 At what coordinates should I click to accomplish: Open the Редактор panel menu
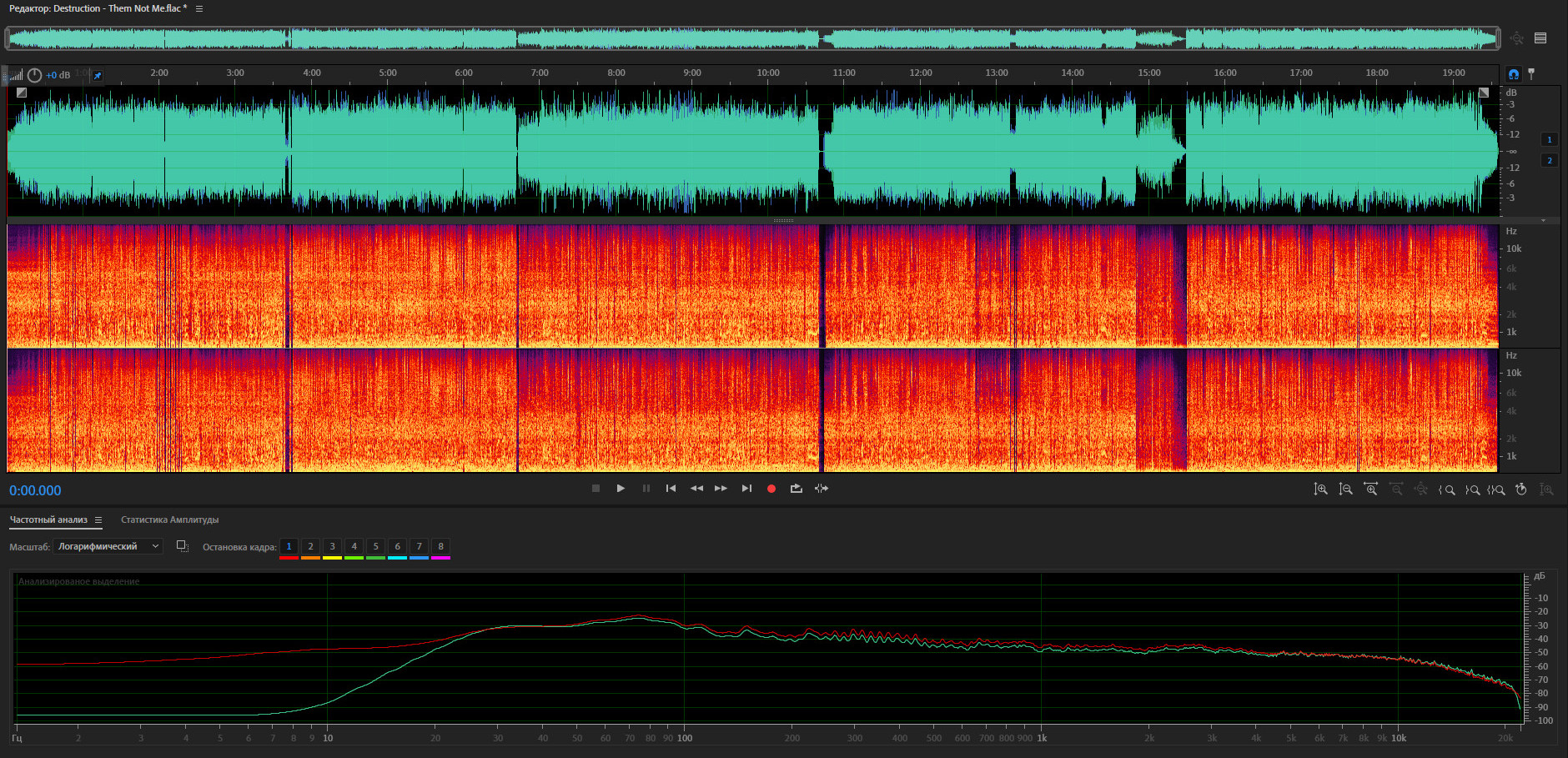click(199, 8)
